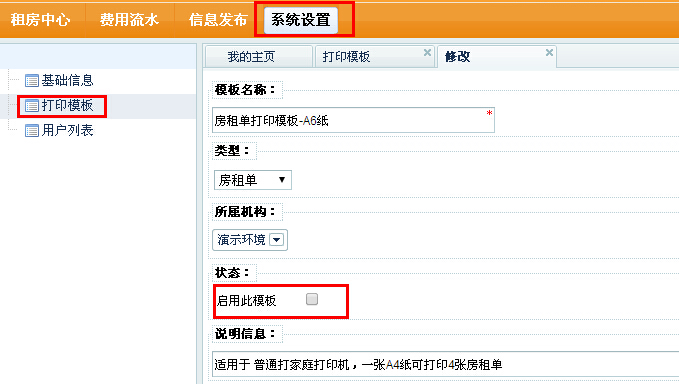
Task: Click the 基础信息 list icon
Action: click(32, 81)
